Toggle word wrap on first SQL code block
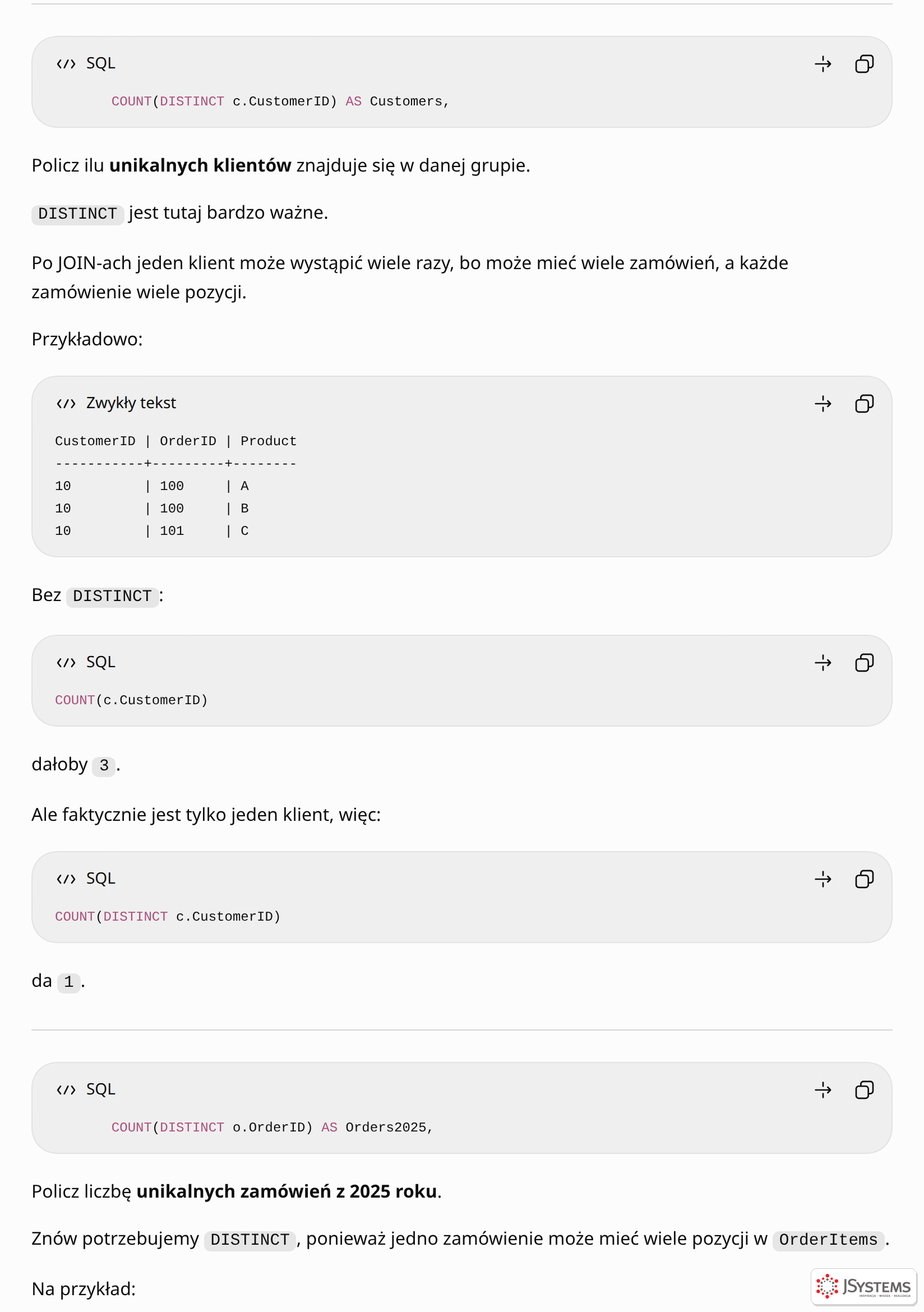This screenshot has height=1312, width=924. [x=823, y=64]
